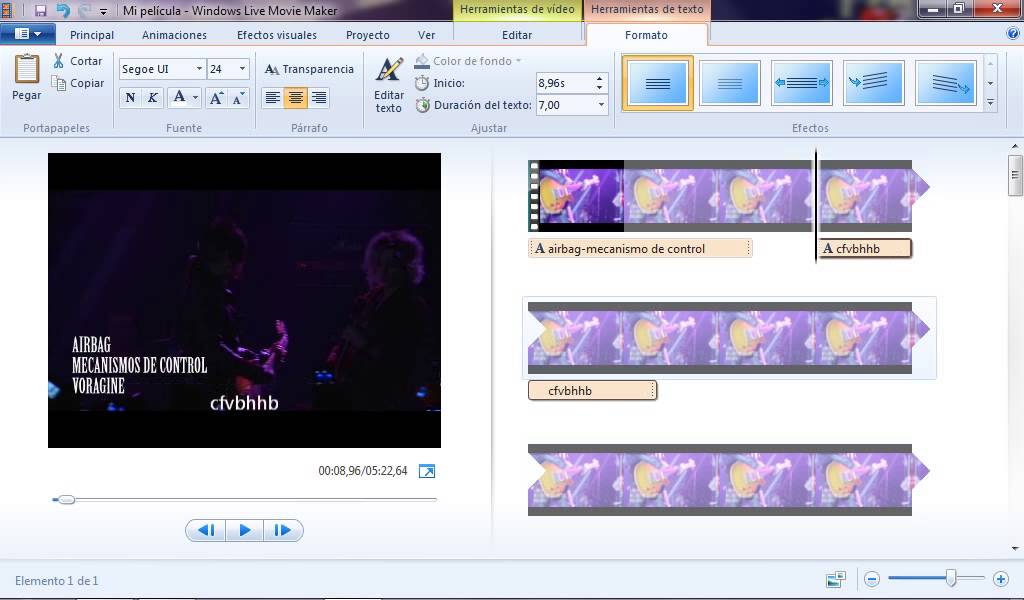Click the Transparencia button
The width and height of the screenshot is (1024, 600).
point(309,69)
